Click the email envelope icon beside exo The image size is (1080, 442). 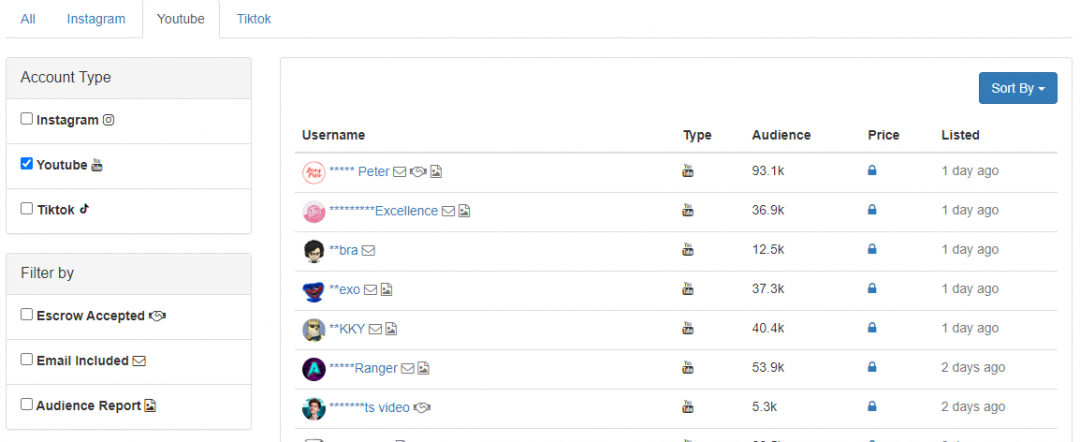(x=370, y=290)
